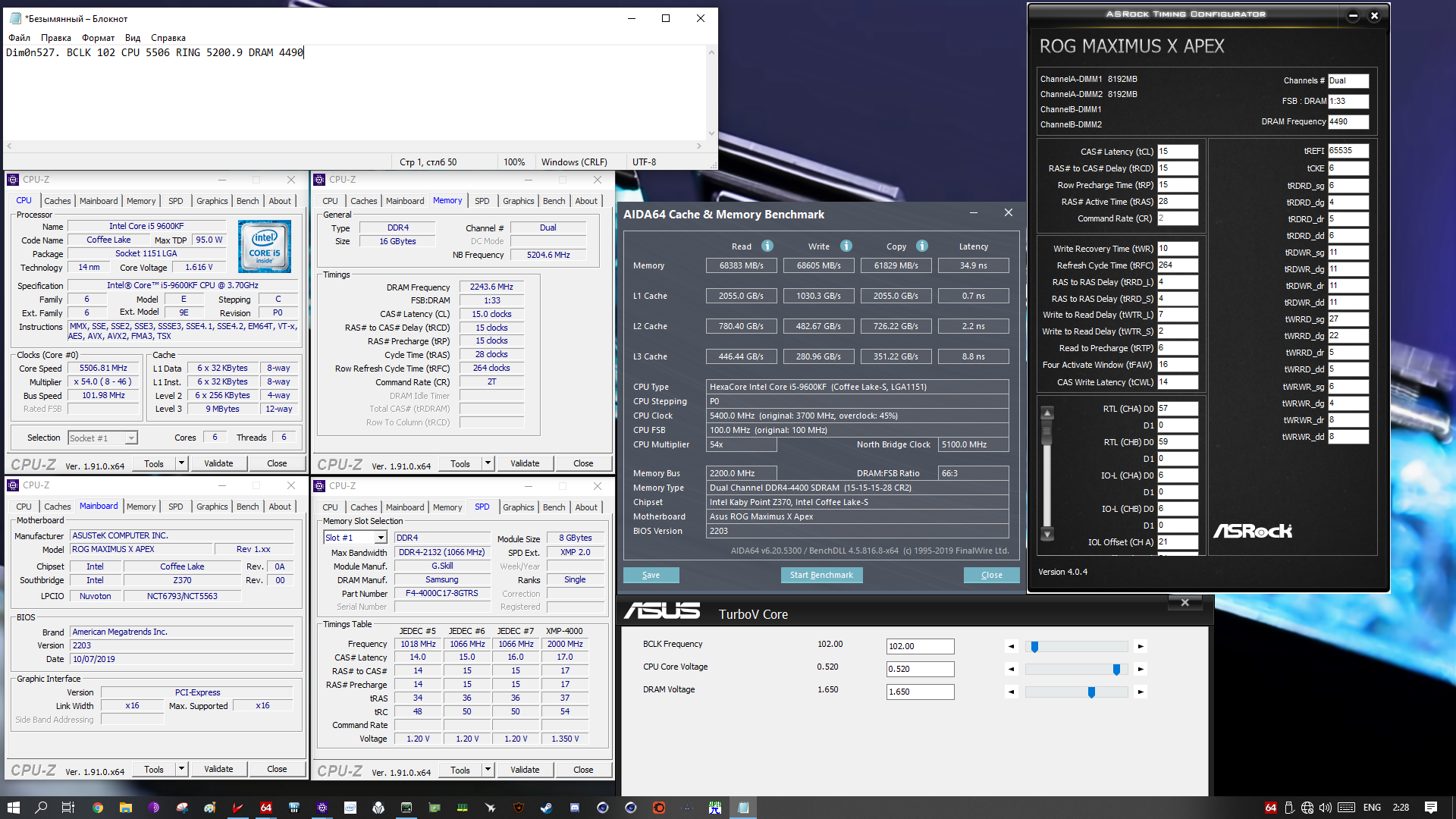Image resolution: width=1456 pixels, height=819 pixels.
Task: Open Discord from the taskbar
Action: 575,808
